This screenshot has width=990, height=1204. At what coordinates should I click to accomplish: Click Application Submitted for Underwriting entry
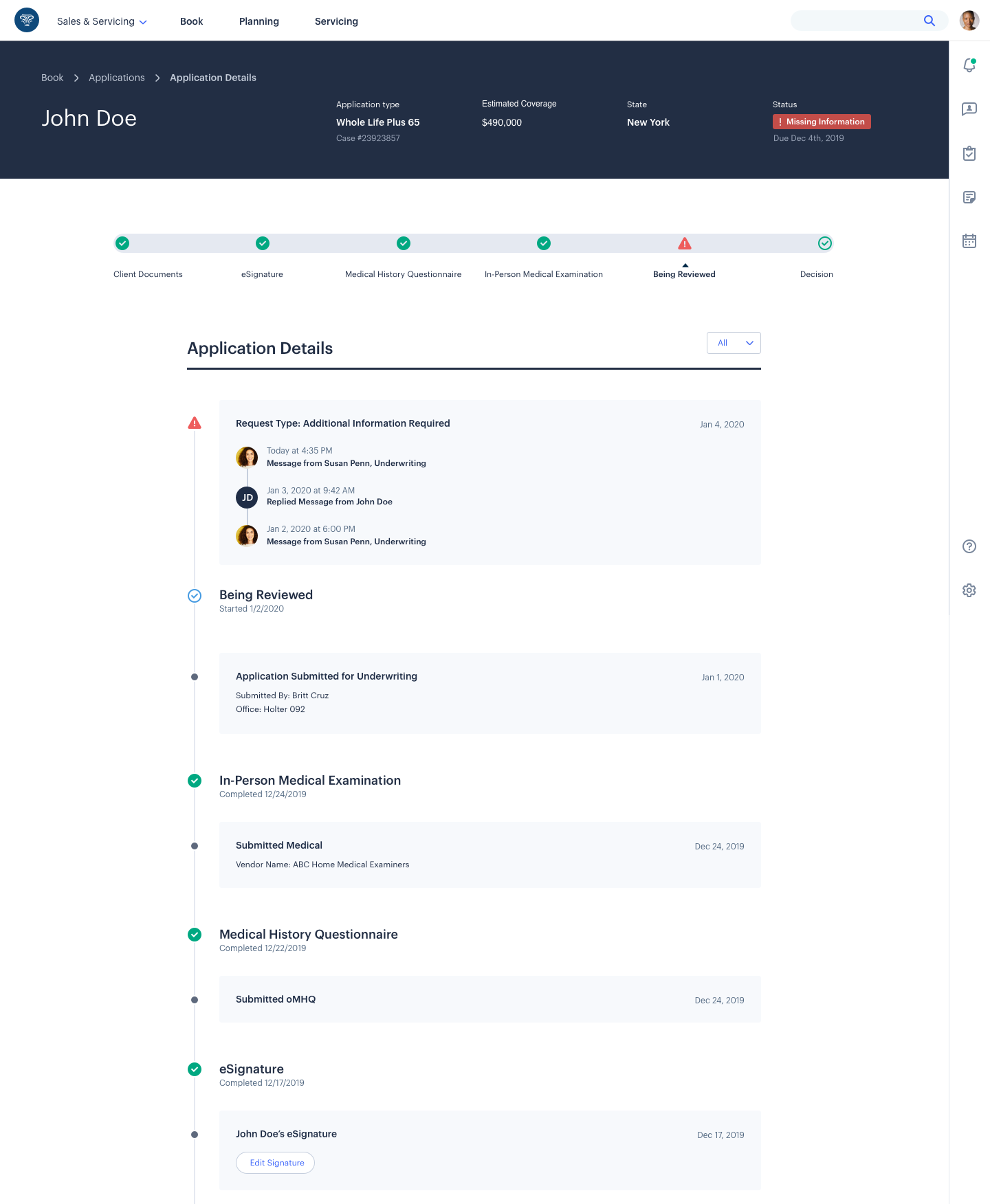(489, 693)
